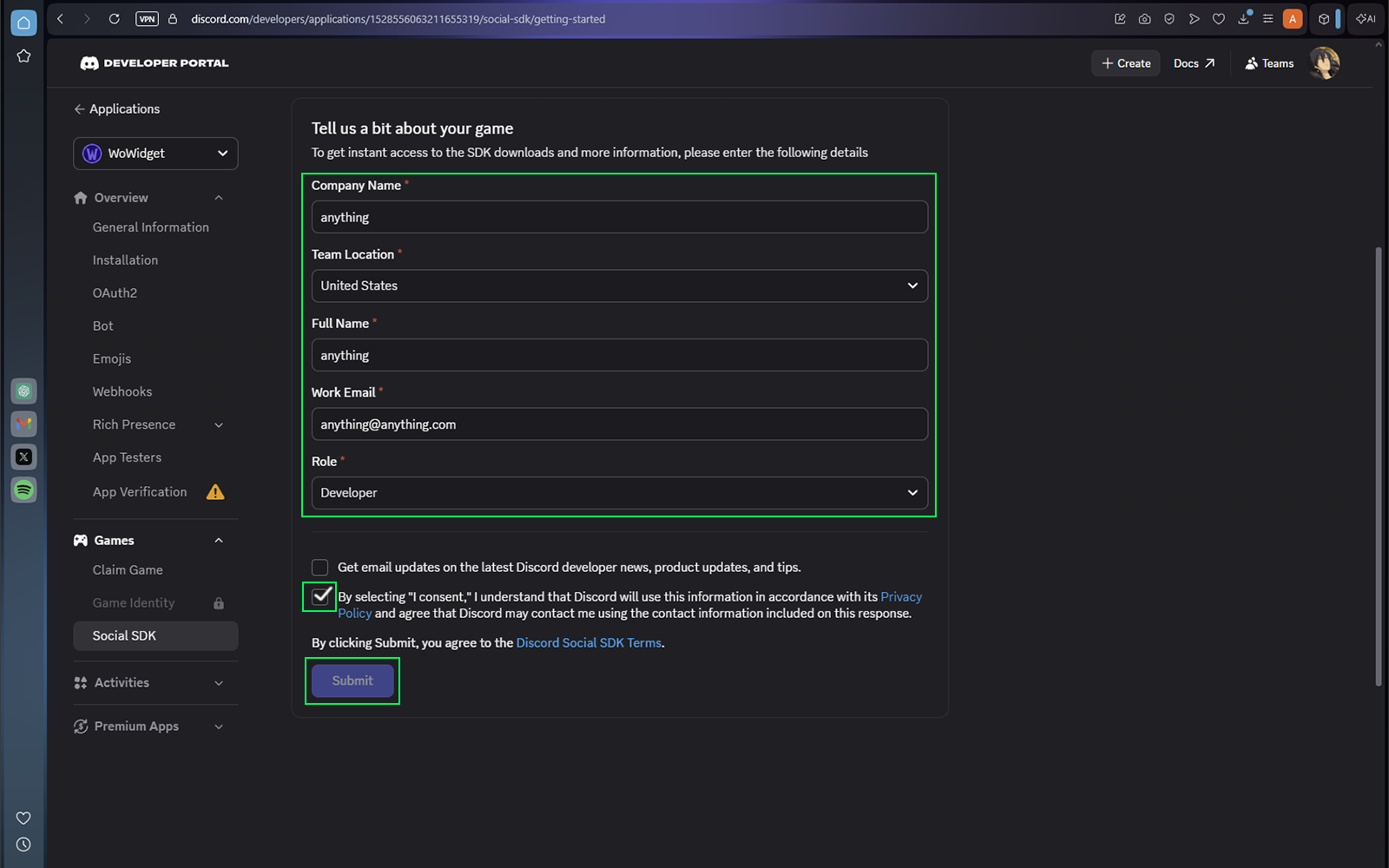Open General Information page

[x=151, y=227]
